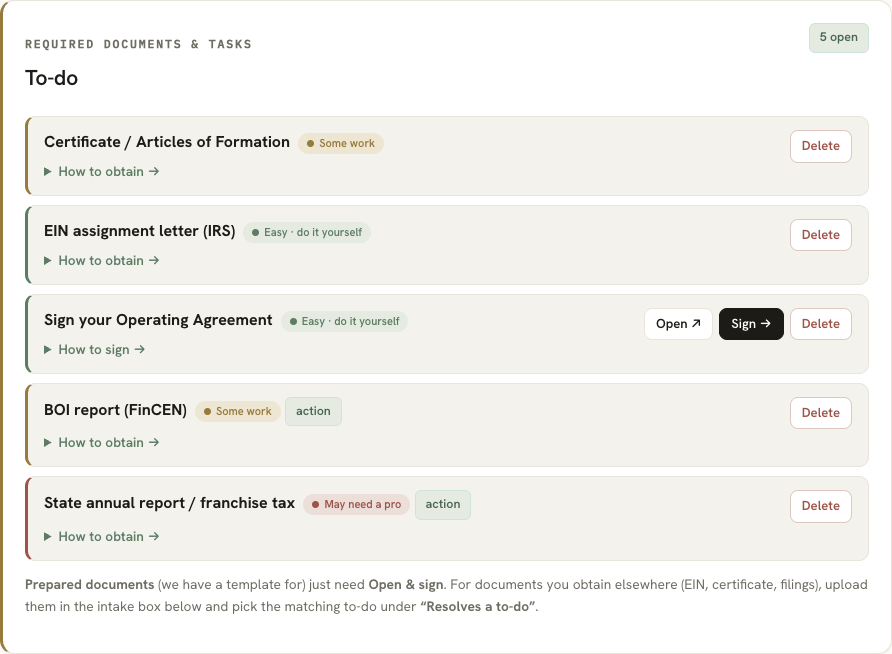Delete the BOI report (FinCEN) to-do
This screenshot has height=654, width=892.
pyautogui.click(x=820, y=413)
